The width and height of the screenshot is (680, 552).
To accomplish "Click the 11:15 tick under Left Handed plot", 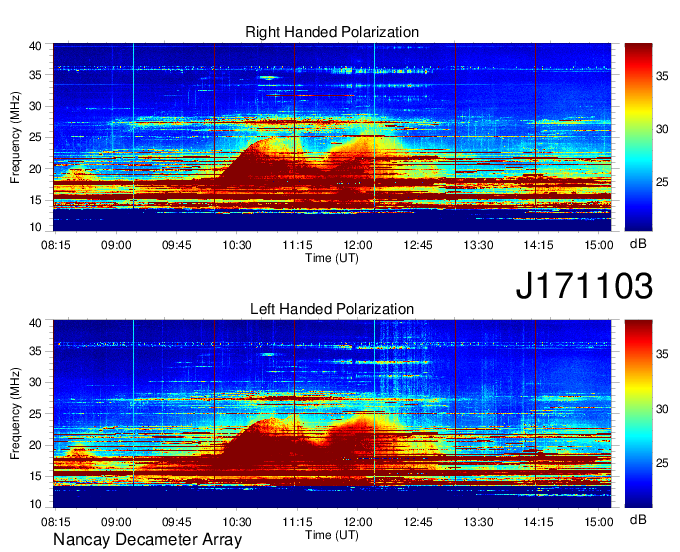I will click(x=297, y=522).
